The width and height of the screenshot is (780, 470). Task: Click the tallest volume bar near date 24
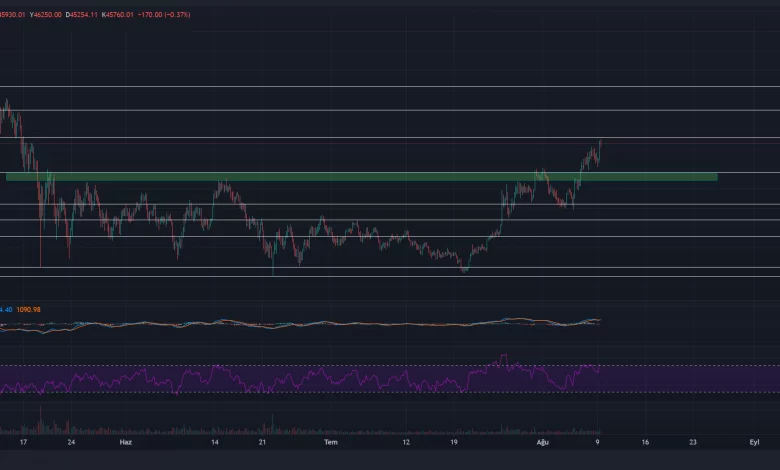[x=41, y=420]
